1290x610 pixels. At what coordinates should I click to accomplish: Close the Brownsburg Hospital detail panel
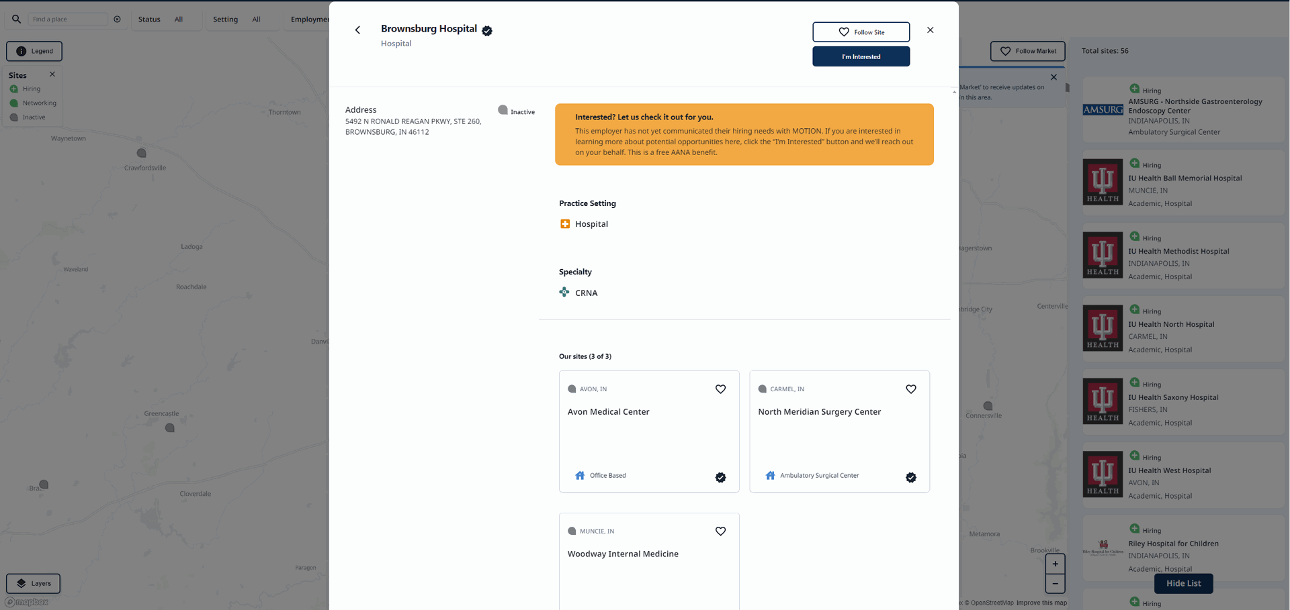tap(930, 30)
